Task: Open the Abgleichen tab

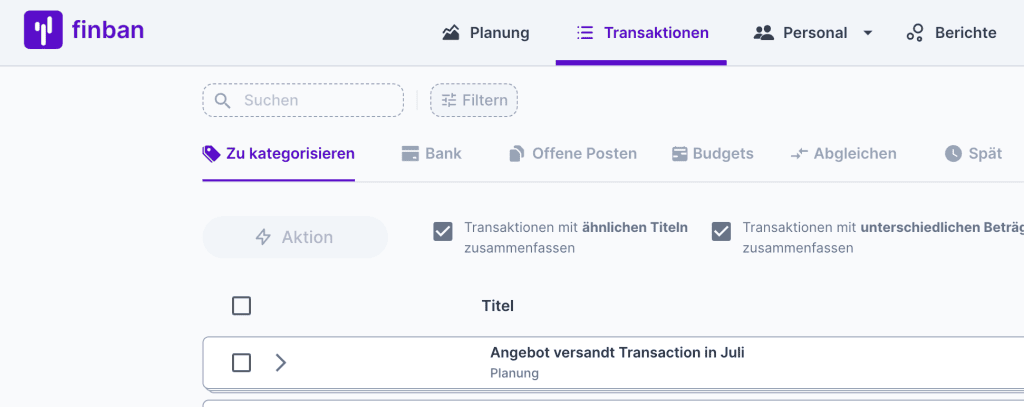Action: tap(843, 154)
